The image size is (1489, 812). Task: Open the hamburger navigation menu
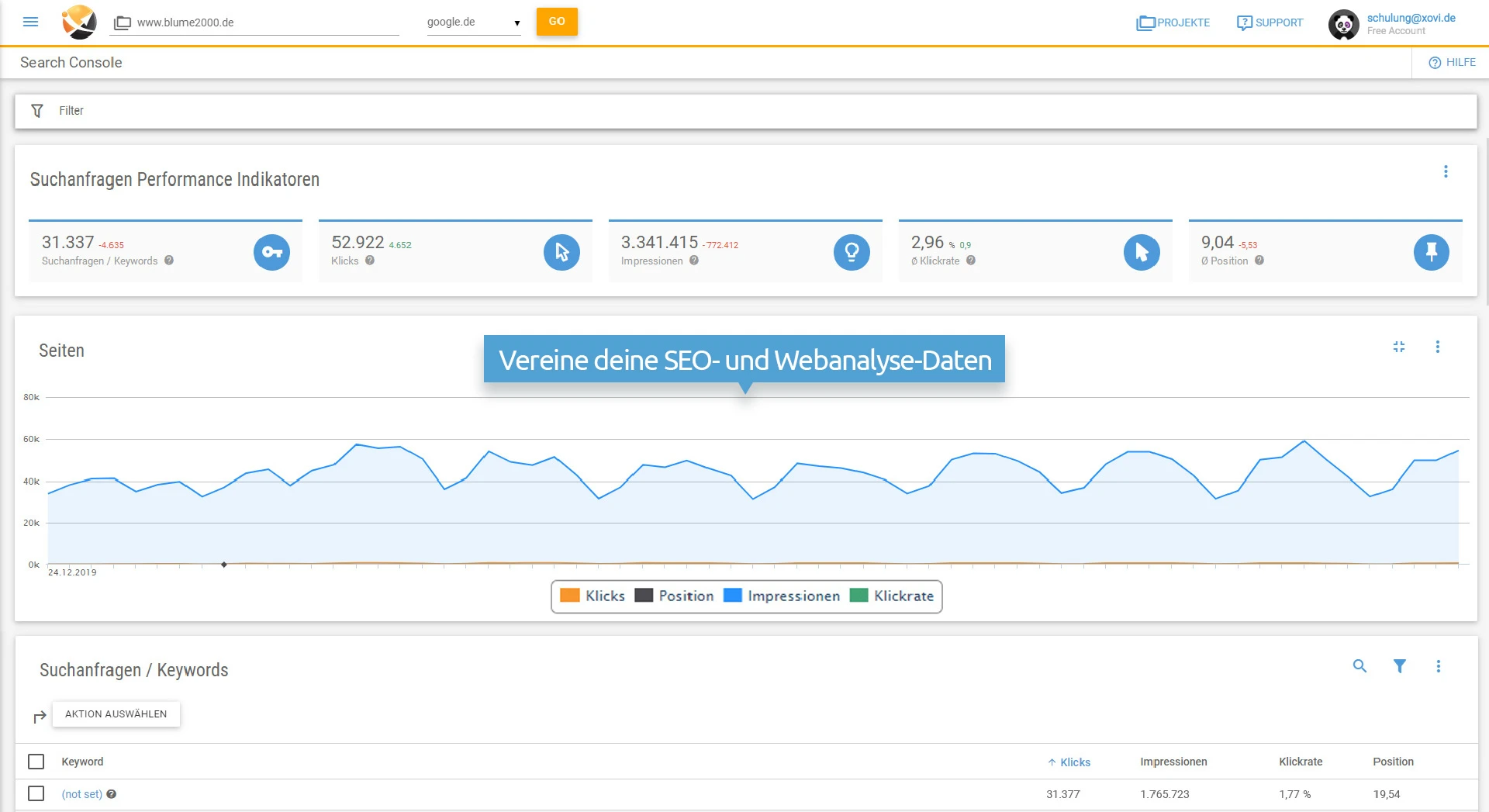point(31,22)
